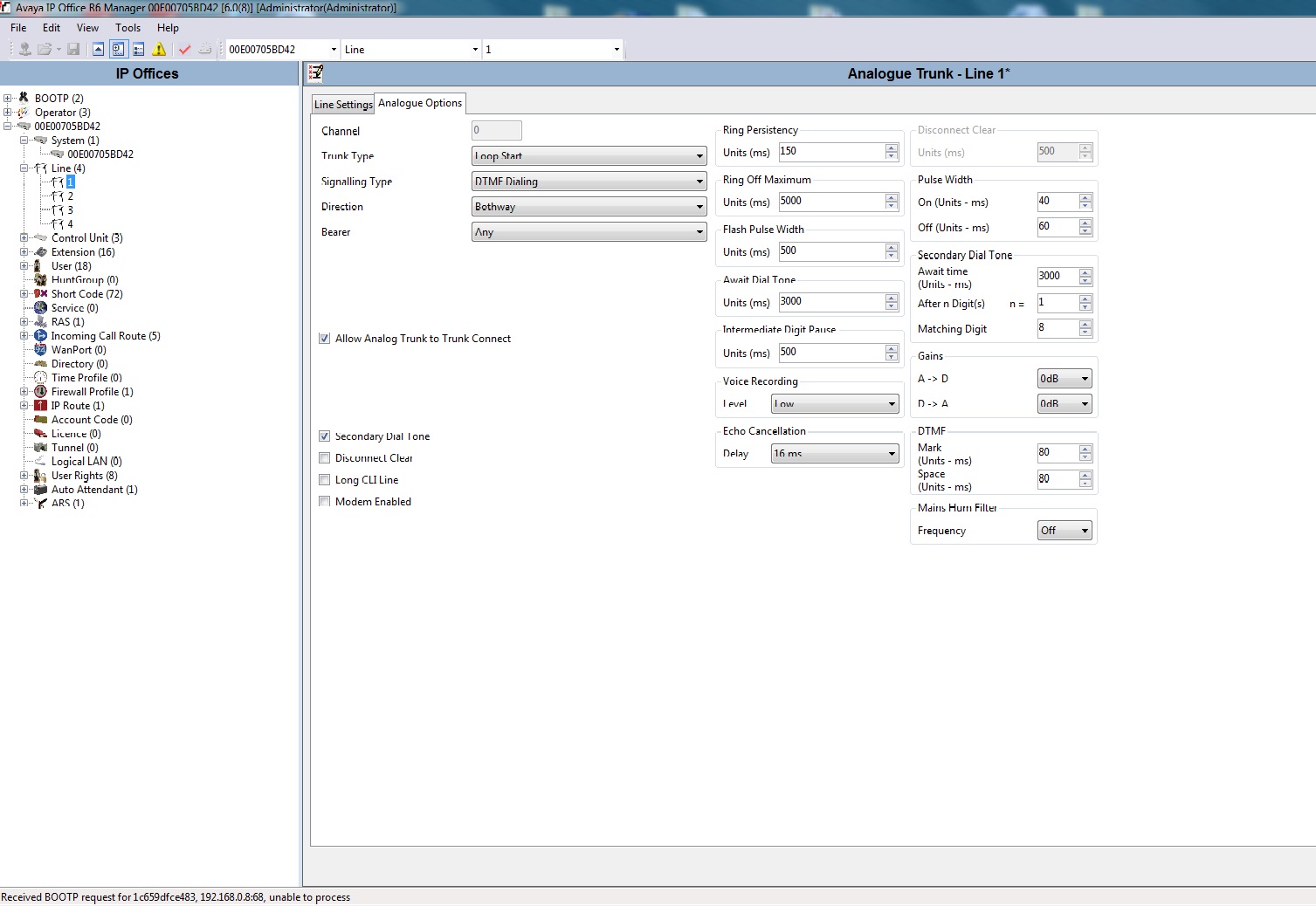Open the Edit menu
The image size is (1316, 906).
[x=52, y=28]
